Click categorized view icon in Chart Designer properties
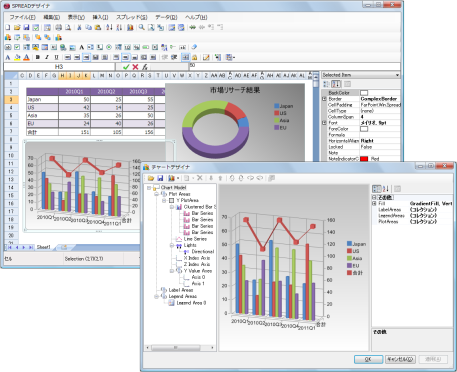 pyautogui.click(x=376, y=189)
